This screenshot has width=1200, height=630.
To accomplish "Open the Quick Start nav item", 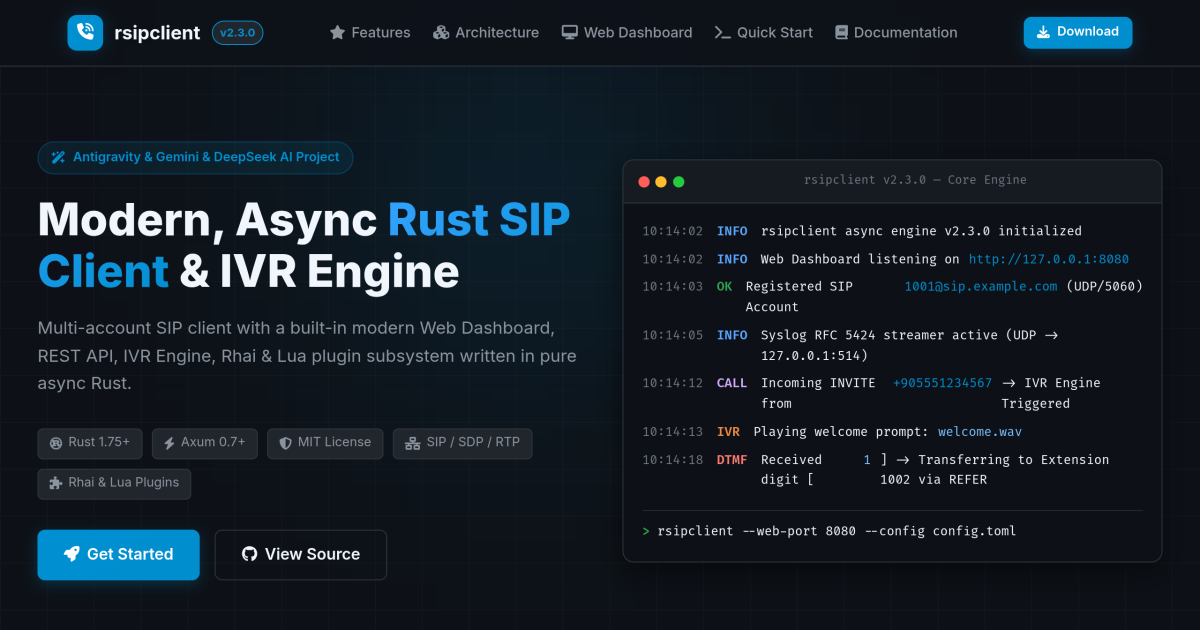I will point(764,33).
